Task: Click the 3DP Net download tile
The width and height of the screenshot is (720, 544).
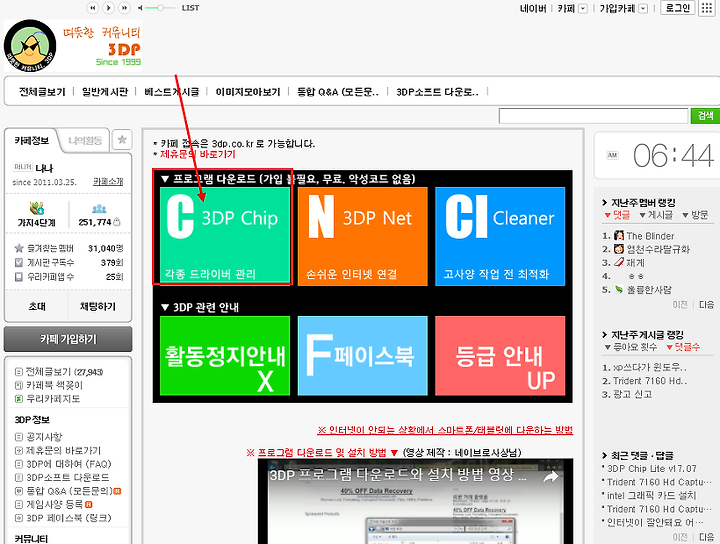Action: point(362,236)
